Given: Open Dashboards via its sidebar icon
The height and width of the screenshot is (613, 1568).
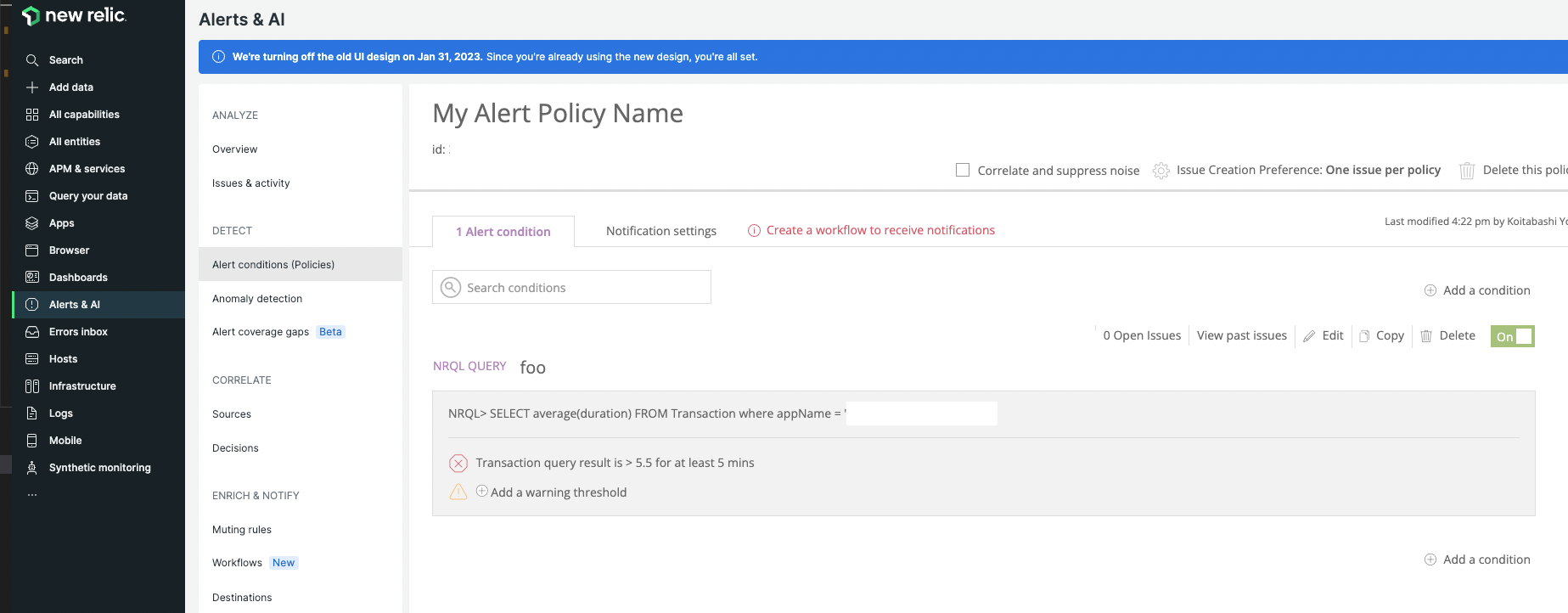Looking at the screenshot, I should click(32, 278).
